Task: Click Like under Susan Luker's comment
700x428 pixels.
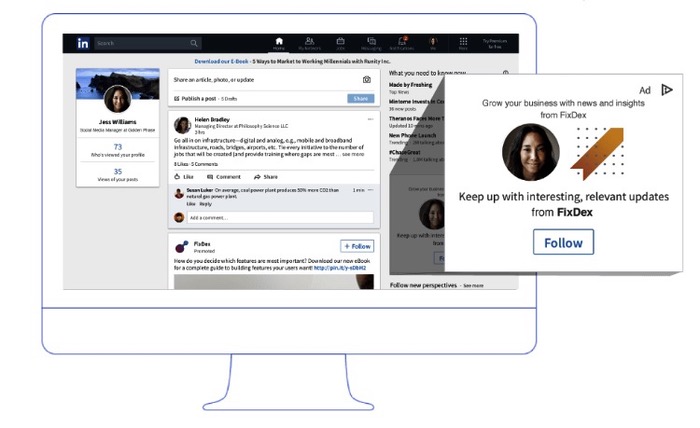Action: click(191, 204)
